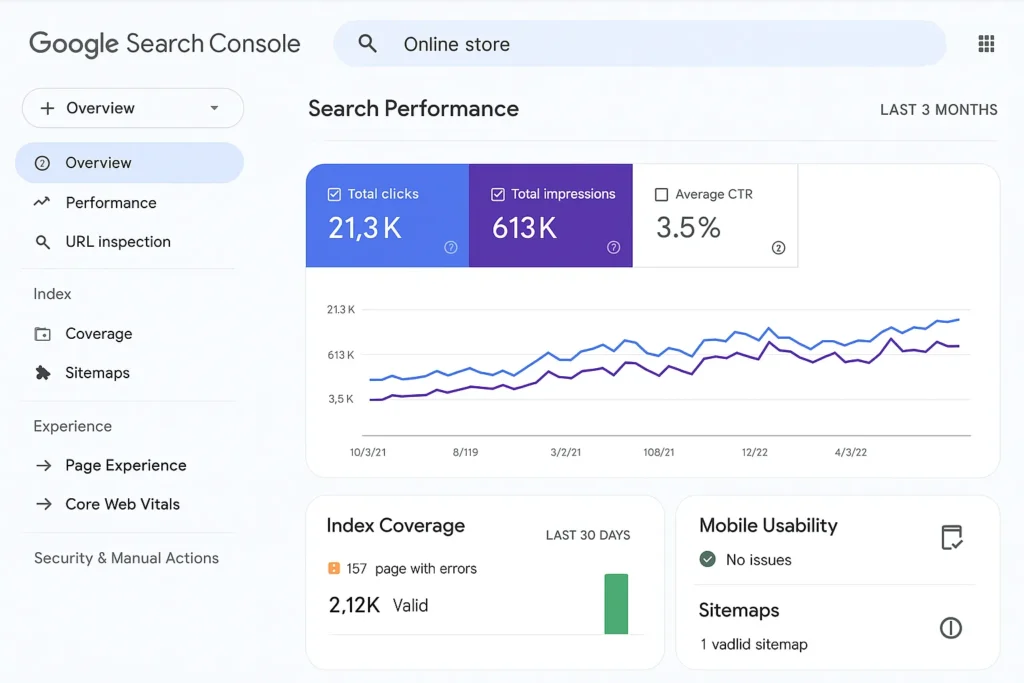The height and width of the screenshot is (683, 1024).
Task: Click the 613 K y-axis label
Action: [341, 355]
